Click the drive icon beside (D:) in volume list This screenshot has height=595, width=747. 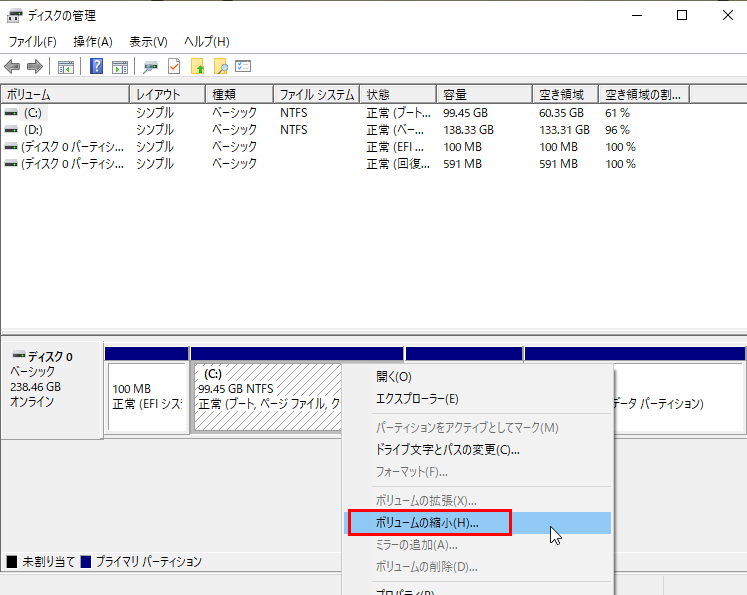pyautogui.click(x=11, y=130)
